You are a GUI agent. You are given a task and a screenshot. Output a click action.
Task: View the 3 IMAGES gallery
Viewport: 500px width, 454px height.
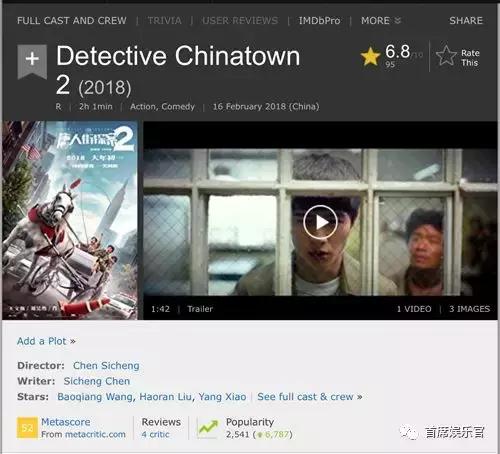[x=469, y=309]
